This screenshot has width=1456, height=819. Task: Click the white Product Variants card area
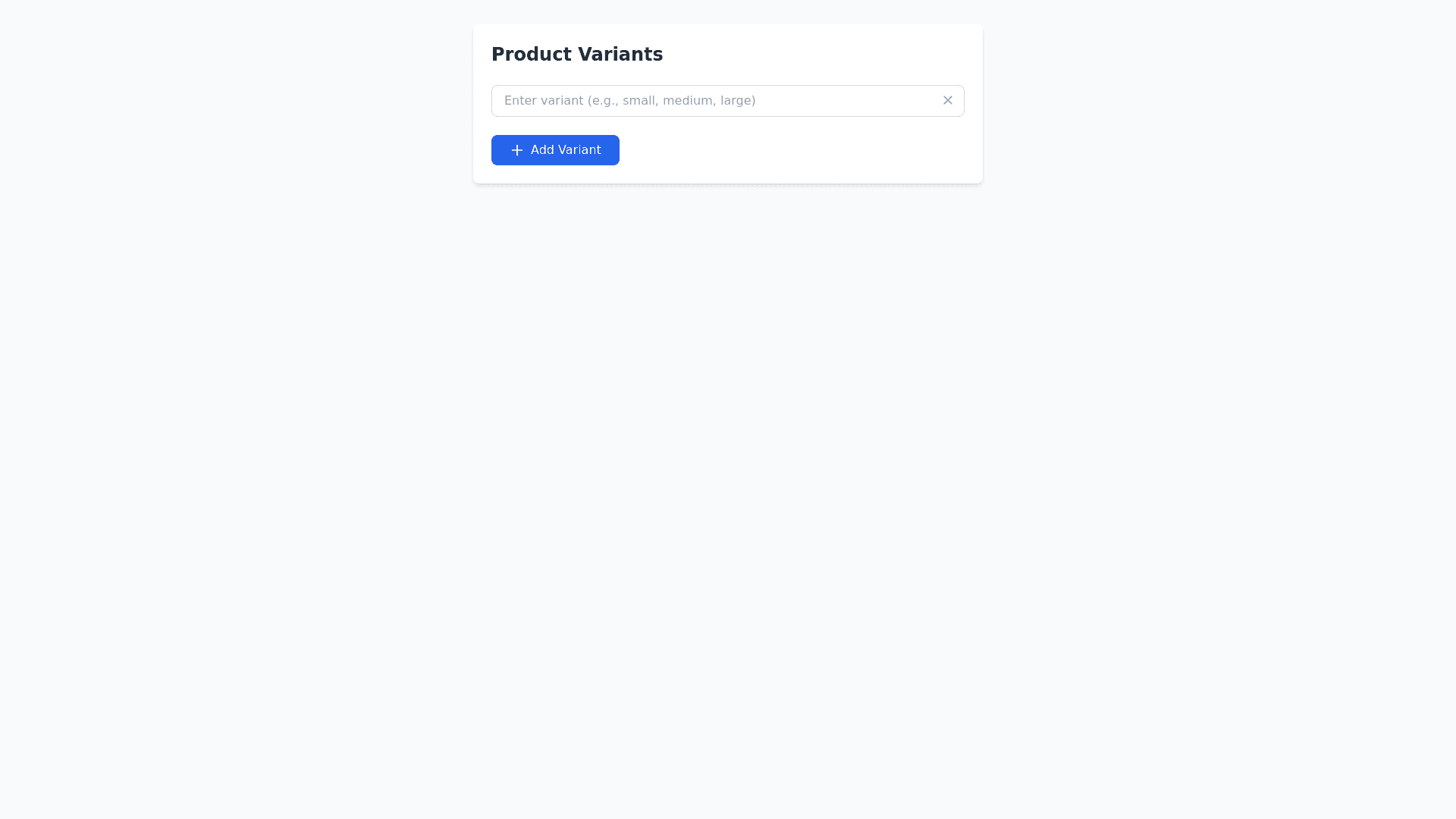coord(834,55)
